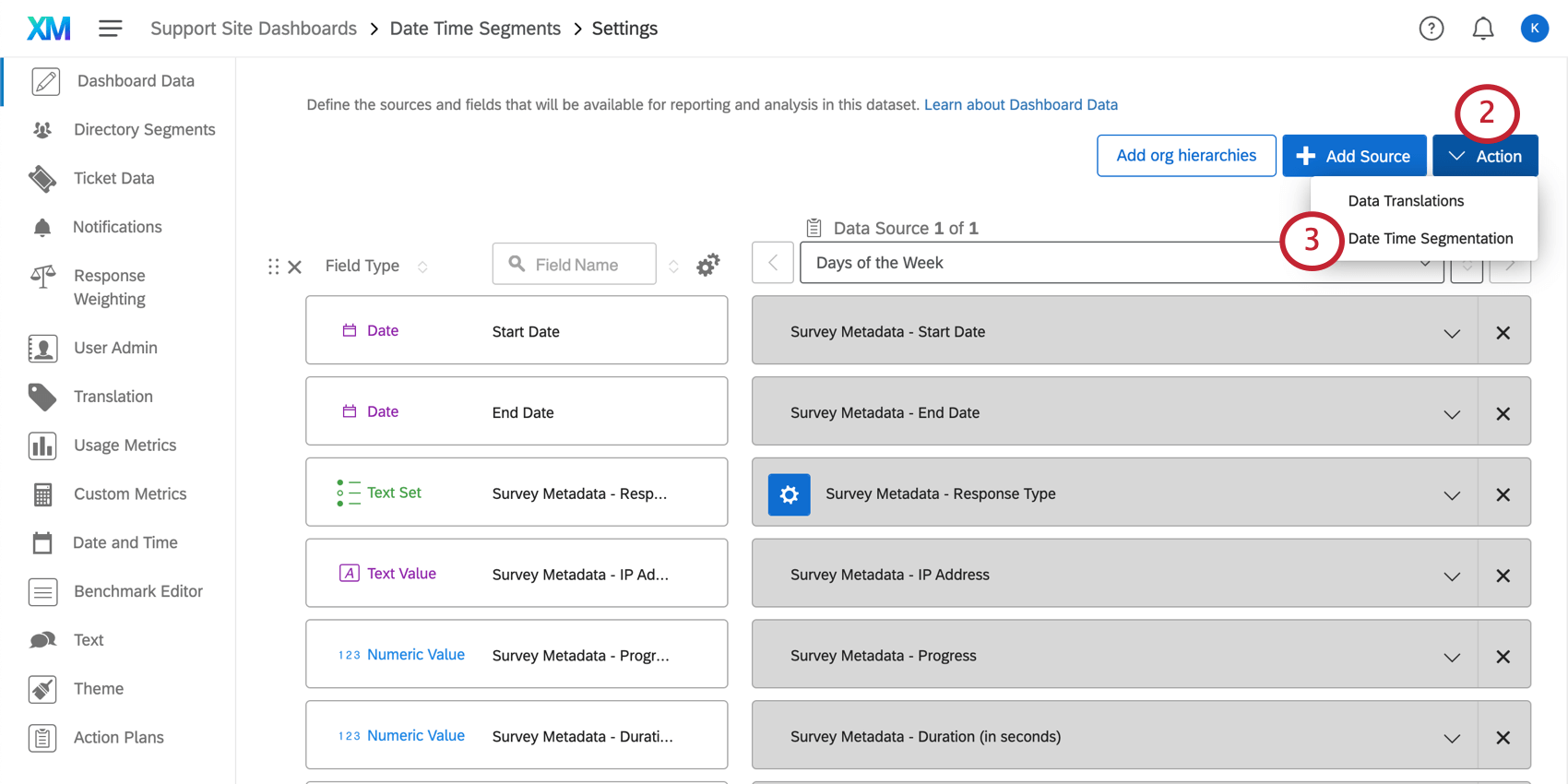This screenshot has height=784, width=1568.
Task: Click the notifications bell icon
Action: point(1482,29)
